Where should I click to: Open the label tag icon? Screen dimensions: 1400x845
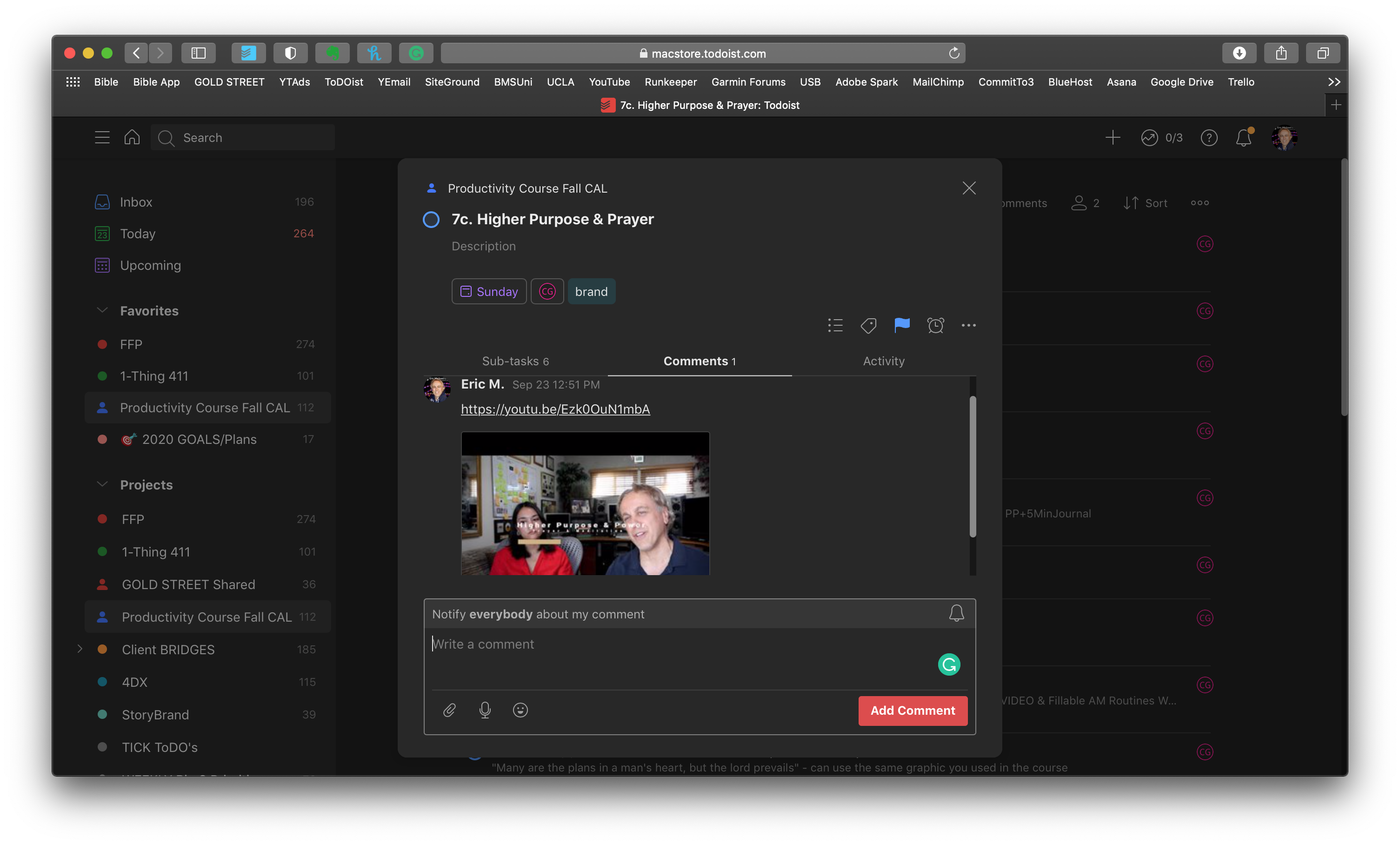(x=868, y=325)
